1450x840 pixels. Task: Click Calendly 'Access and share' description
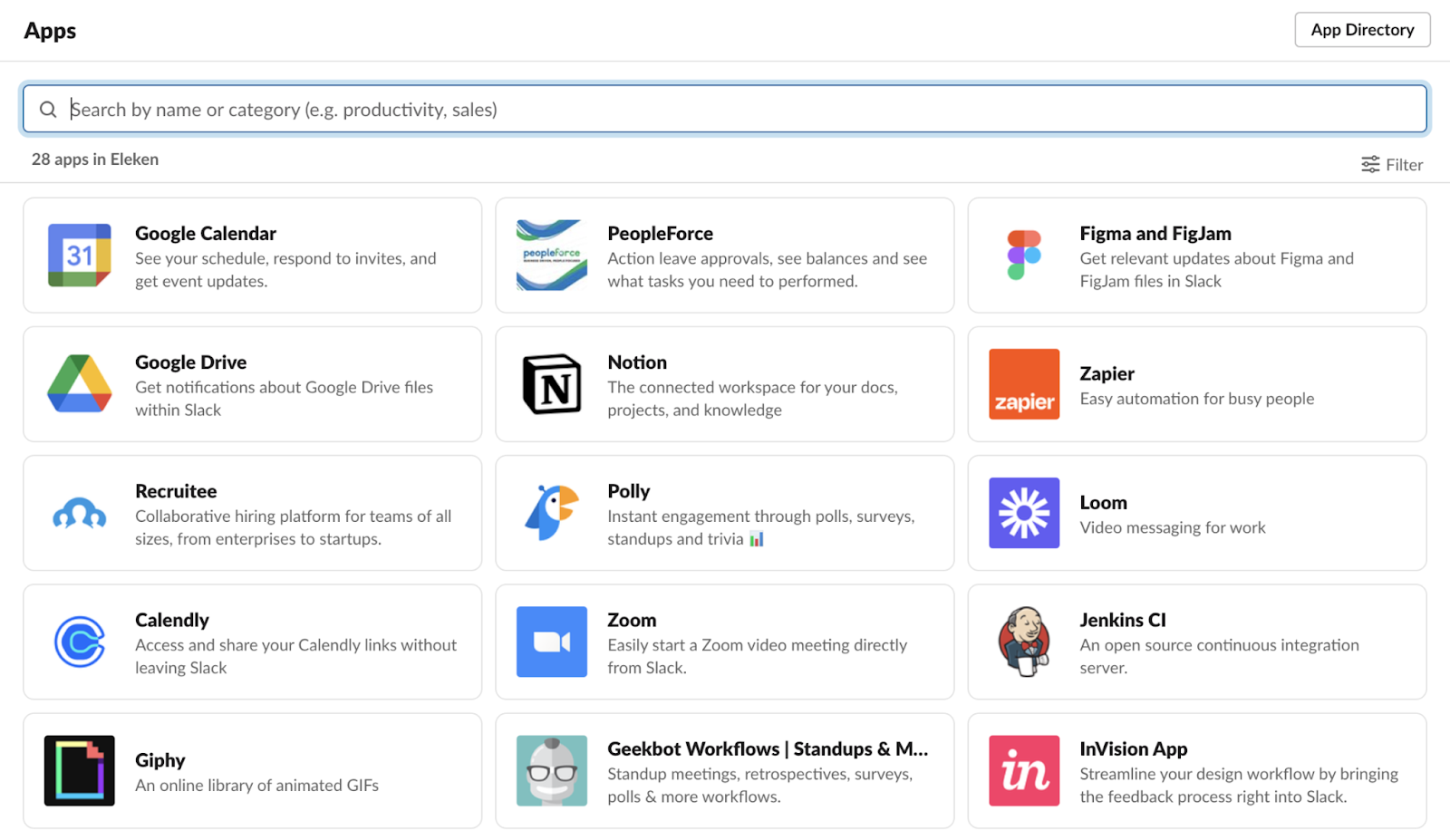[295, 656]
